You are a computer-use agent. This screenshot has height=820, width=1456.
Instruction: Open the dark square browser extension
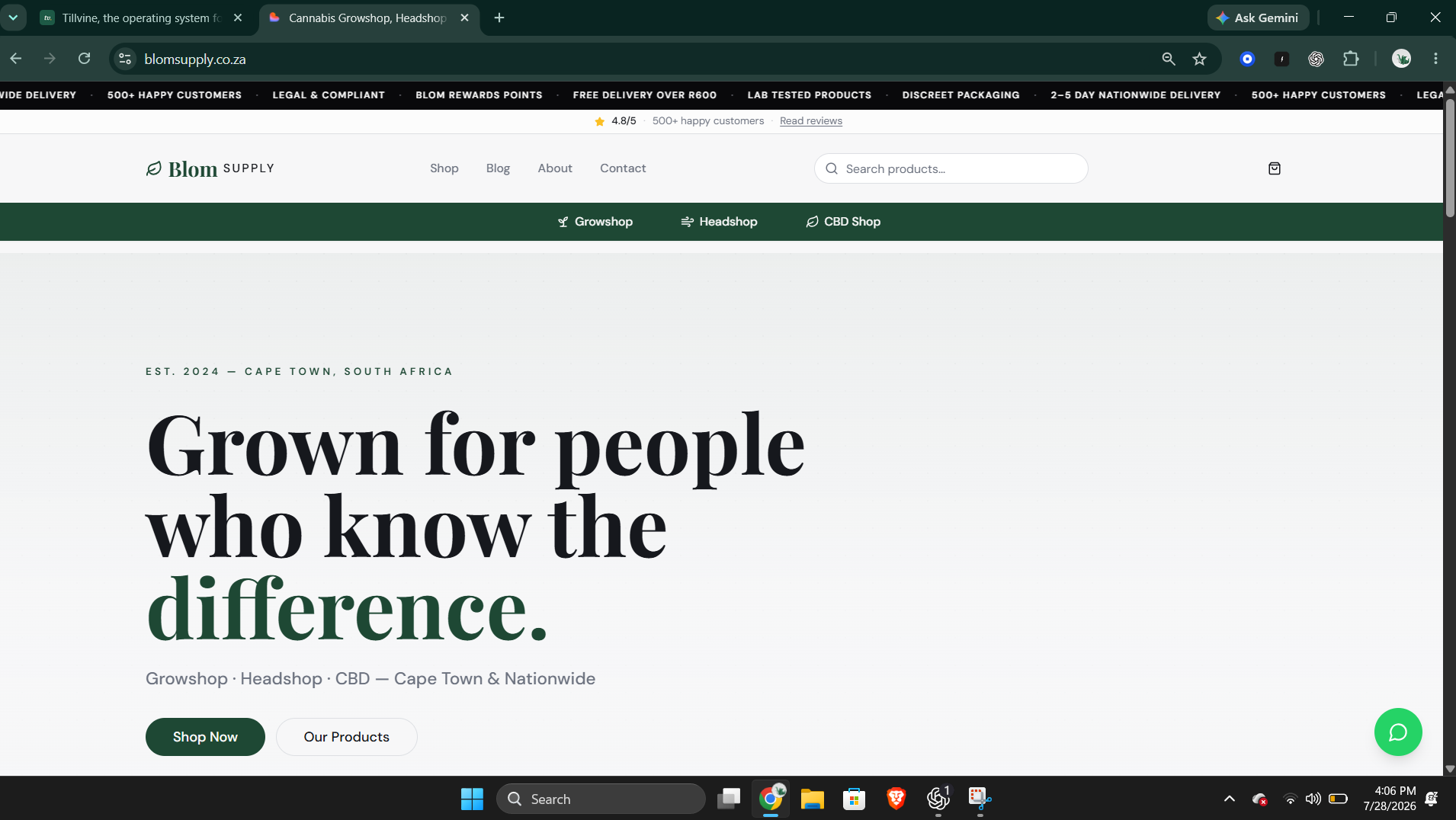[x=1281, y=59]
